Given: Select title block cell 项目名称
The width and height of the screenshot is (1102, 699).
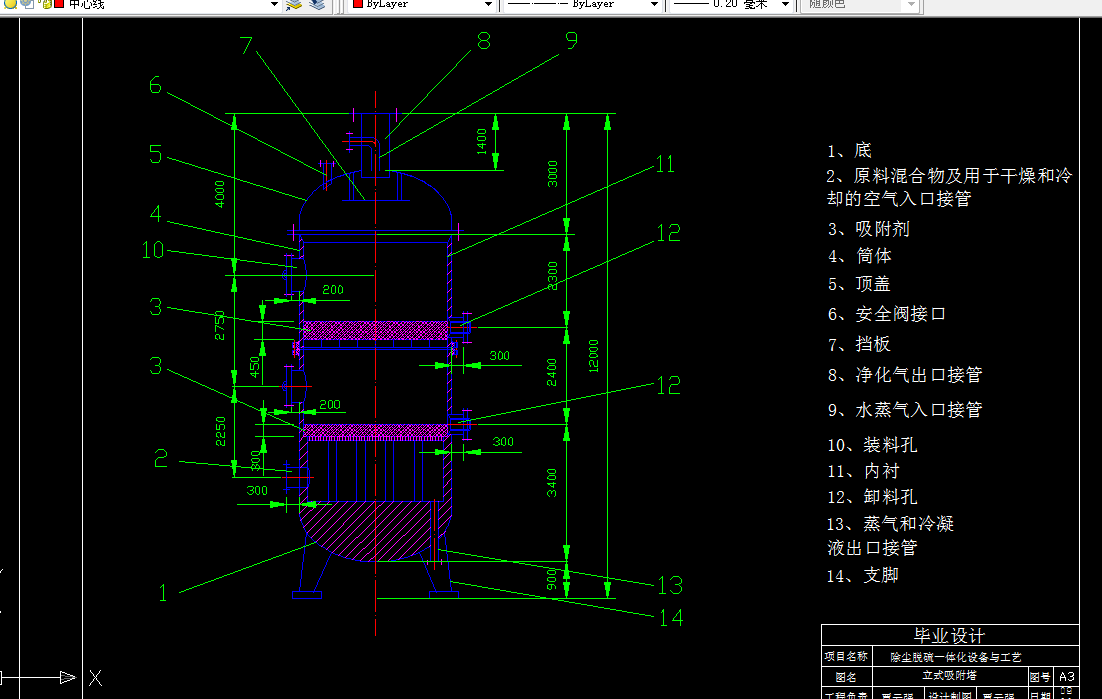Looking at the screenshot, I should 846,656.
